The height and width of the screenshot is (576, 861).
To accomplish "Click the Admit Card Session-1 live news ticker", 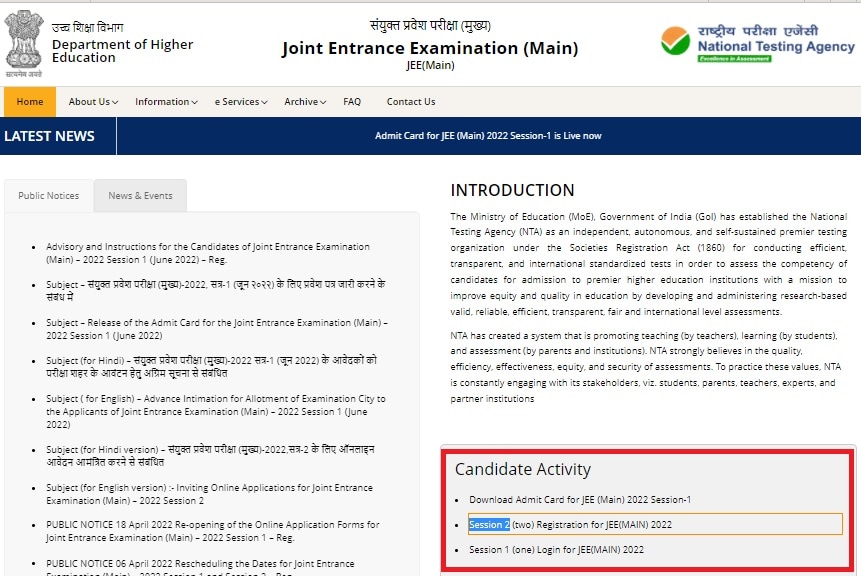I will click(488, 136).
